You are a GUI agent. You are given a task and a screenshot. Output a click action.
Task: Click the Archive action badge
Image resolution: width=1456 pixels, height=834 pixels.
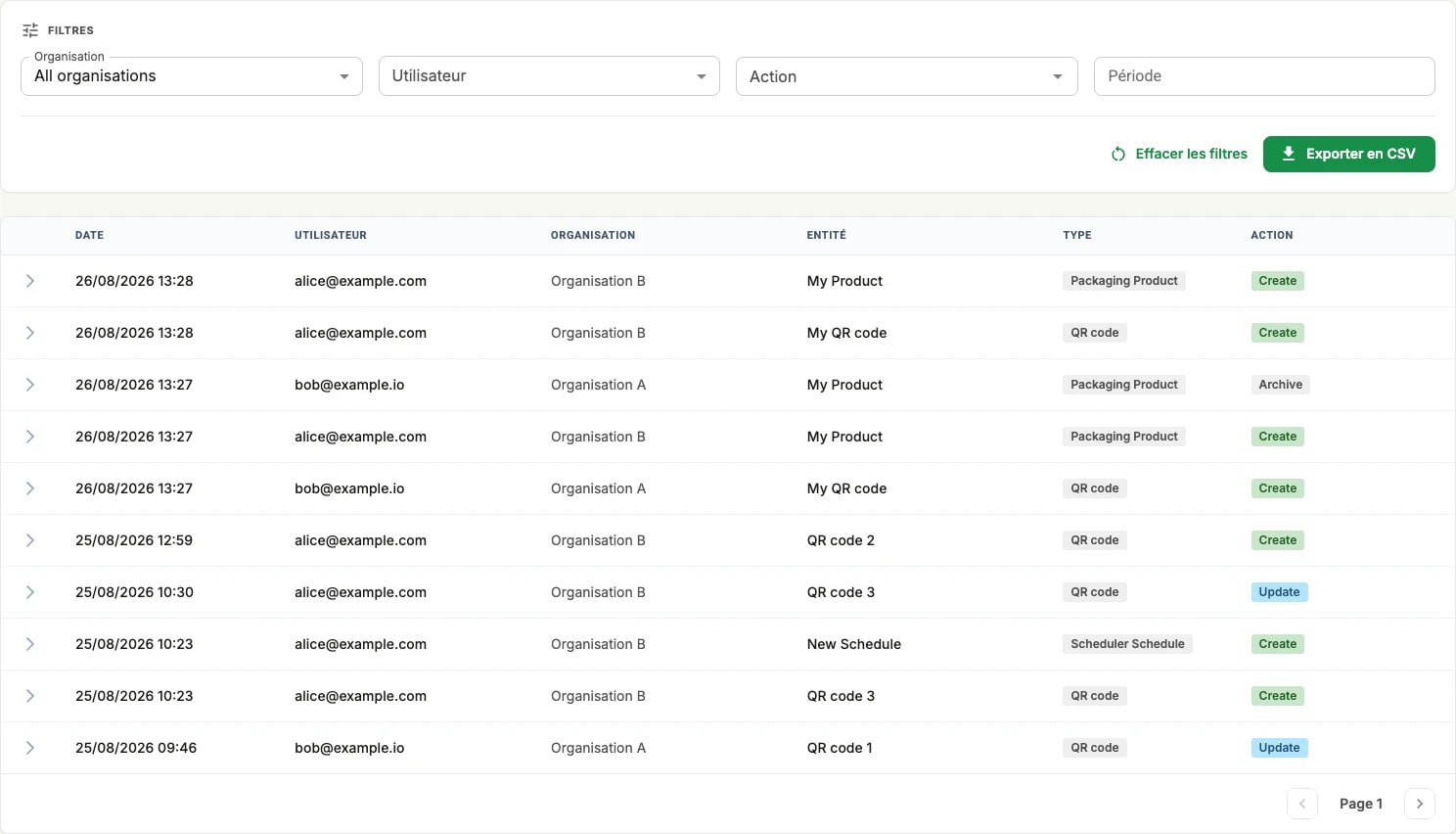pos(1281,385)
